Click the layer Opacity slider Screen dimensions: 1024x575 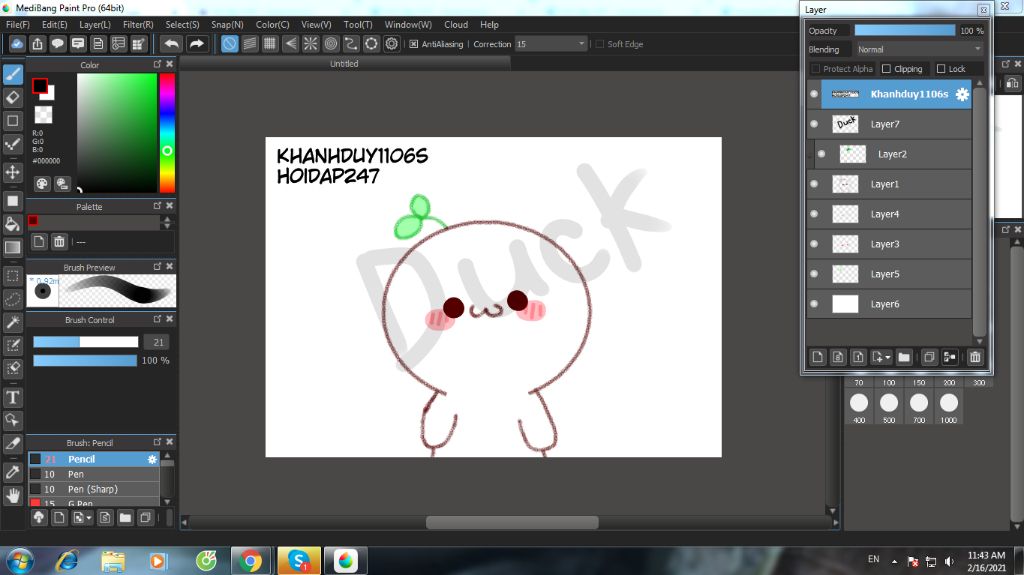pos(904,31)
